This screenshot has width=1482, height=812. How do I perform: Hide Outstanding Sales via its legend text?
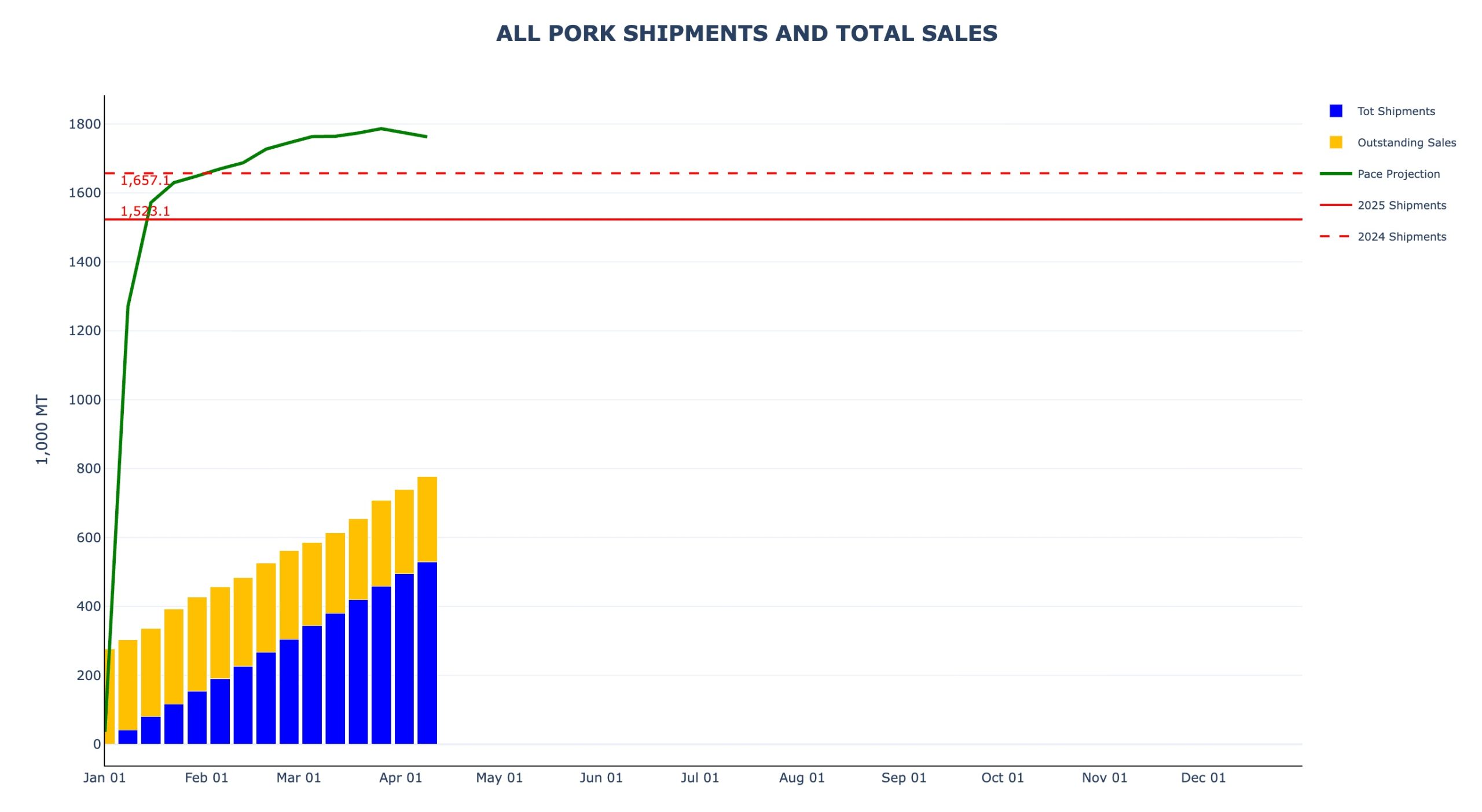(x=1406, y=142)
